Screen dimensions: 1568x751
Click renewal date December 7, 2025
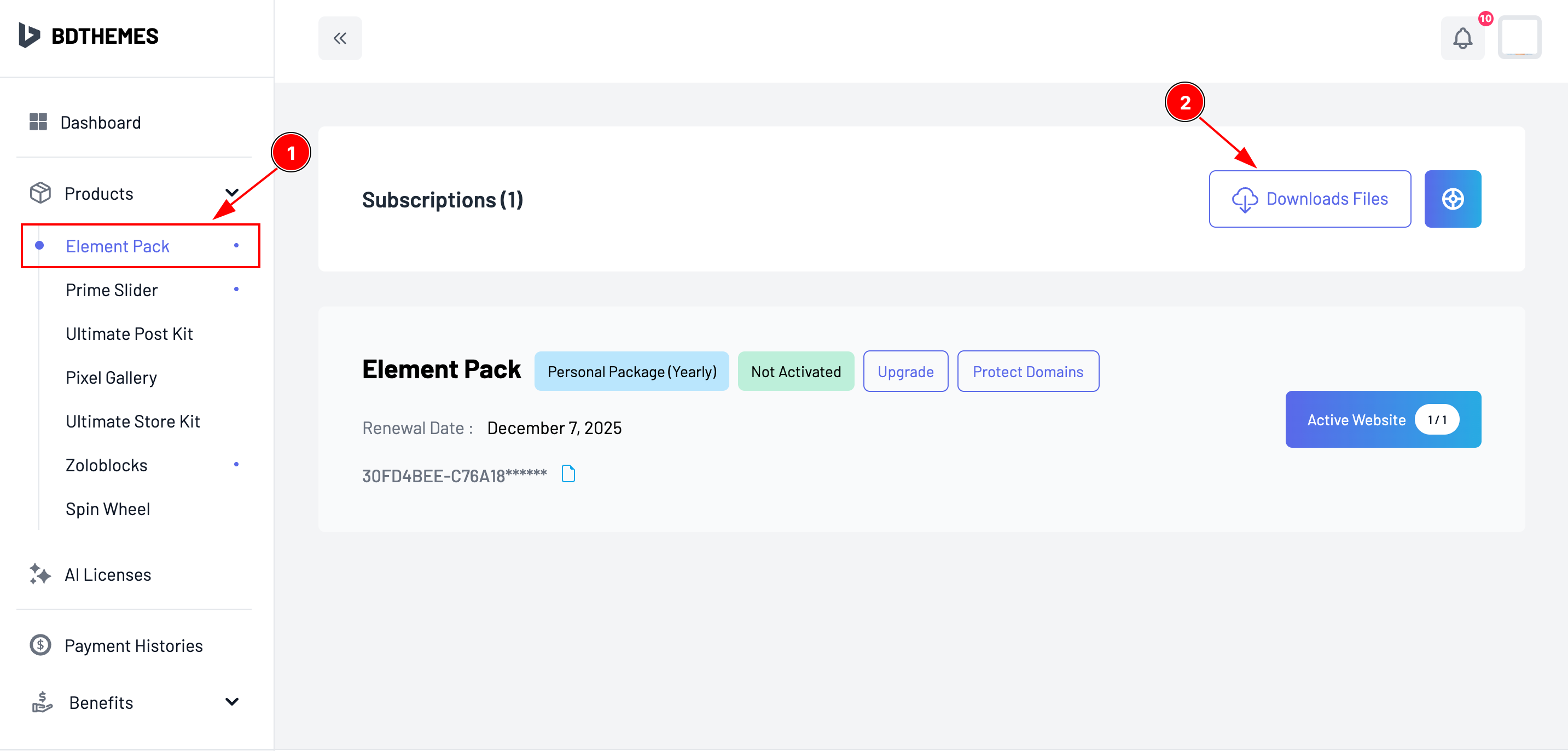(x=555, y=428)
